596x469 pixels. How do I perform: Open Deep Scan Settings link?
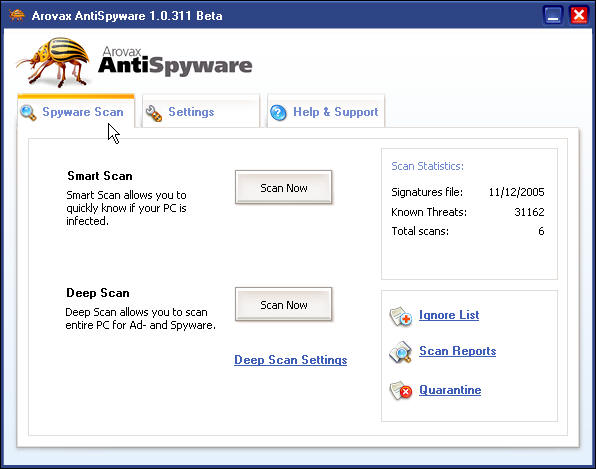pyautogui.click(x=291, y=360)
